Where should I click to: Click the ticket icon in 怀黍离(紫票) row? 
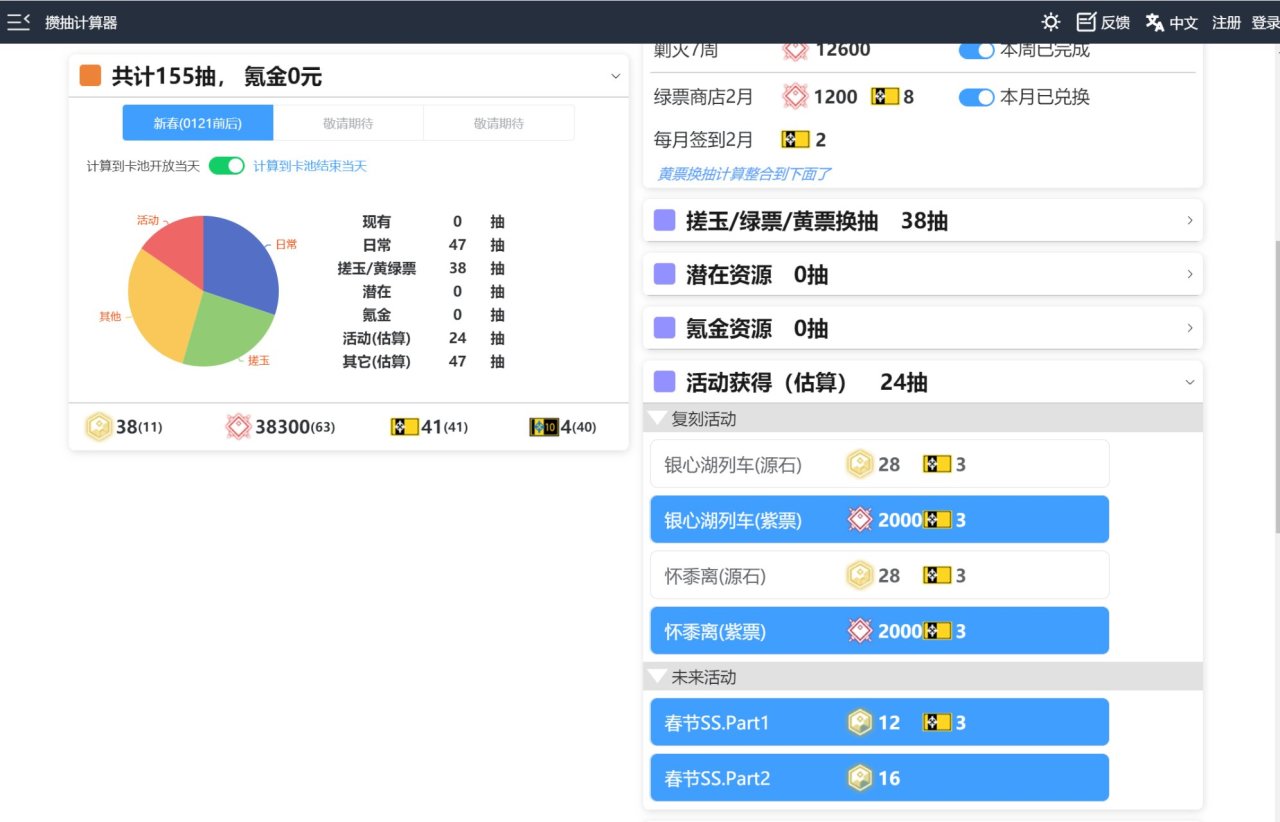936,631
